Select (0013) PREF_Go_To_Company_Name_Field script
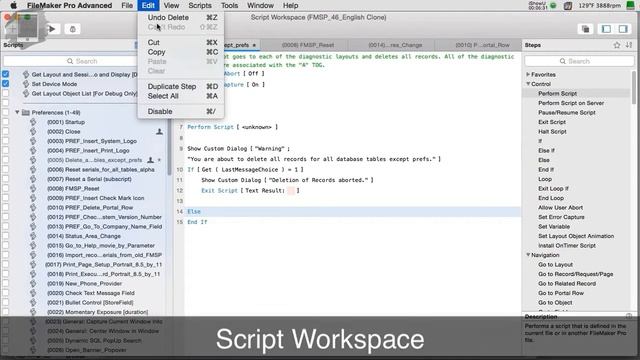 104,227
